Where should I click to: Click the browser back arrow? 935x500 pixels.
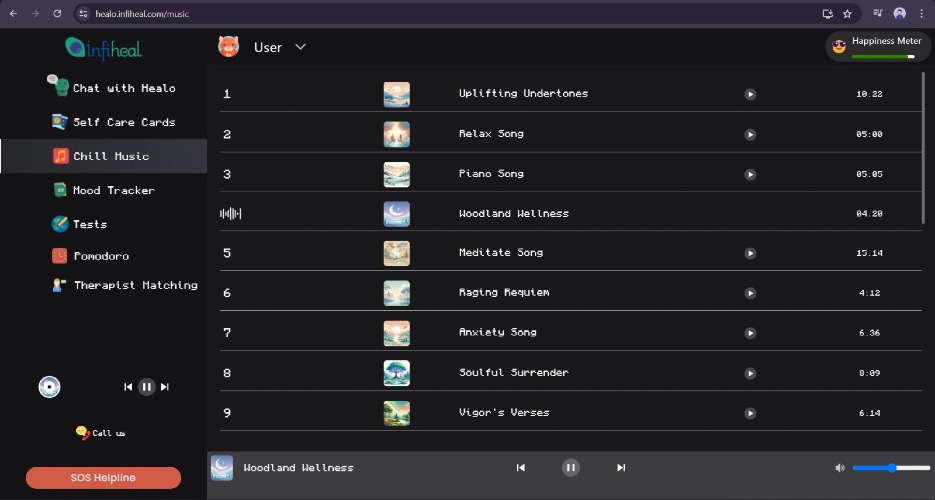pos(14,13)
